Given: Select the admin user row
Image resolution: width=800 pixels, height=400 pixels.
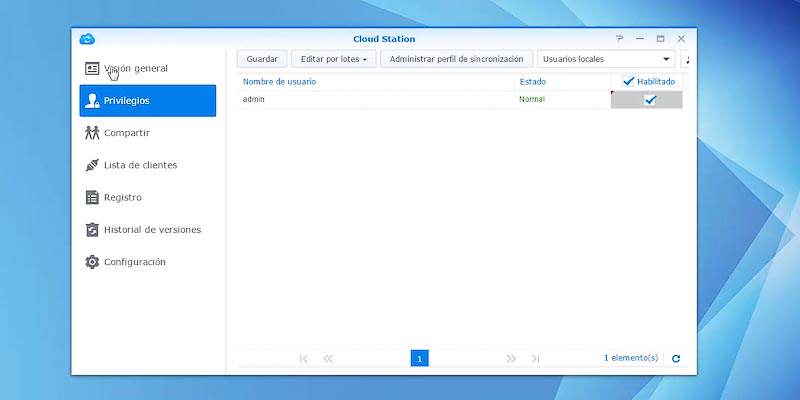Looking at the screenshot, I should [x=460, y=99].
